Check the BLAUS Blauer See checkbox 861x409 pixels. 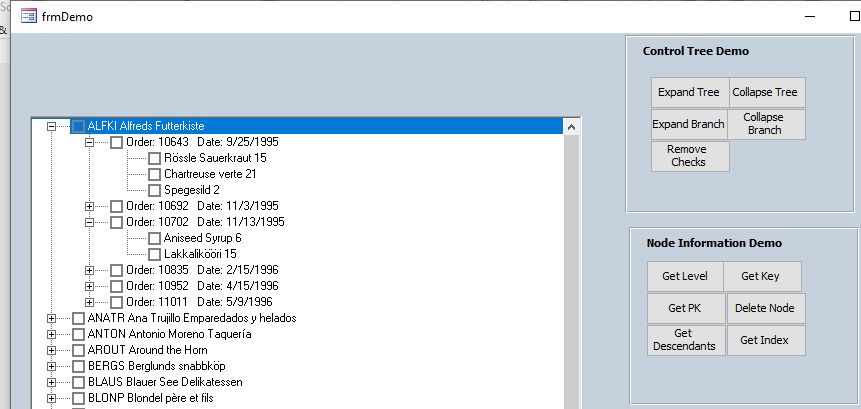click(79, 382)
